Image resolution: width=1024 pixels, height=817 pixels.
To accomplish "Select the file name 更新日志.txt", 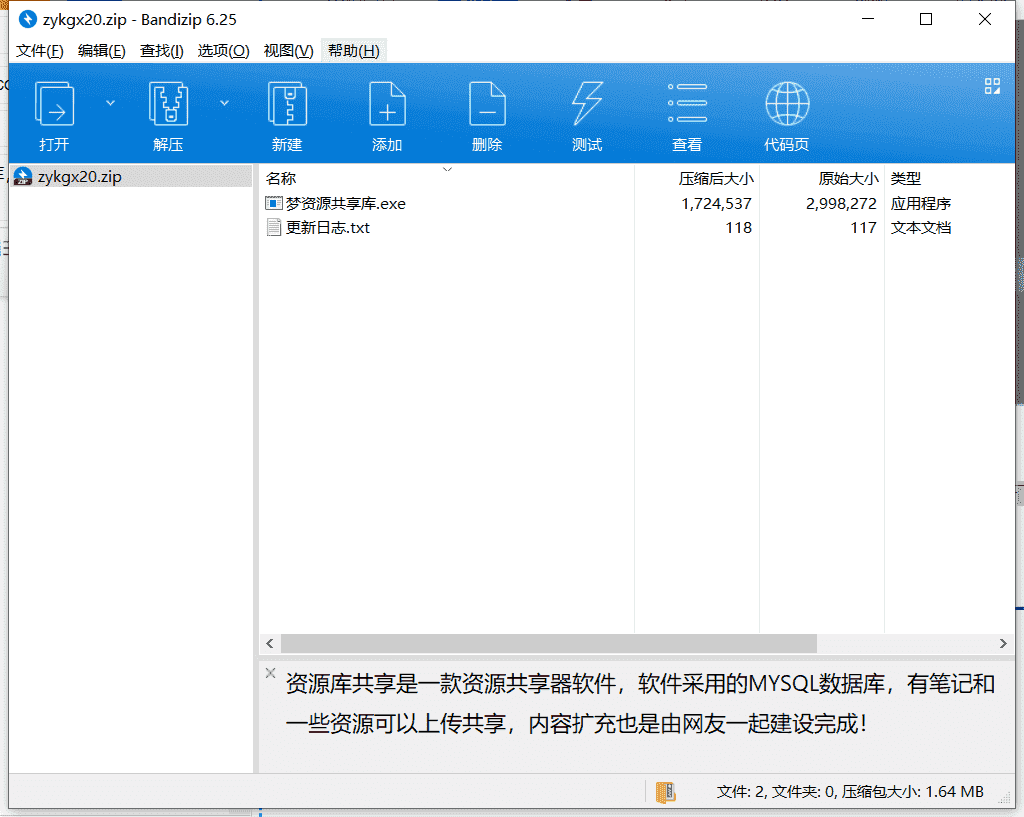I will point(328,228).
